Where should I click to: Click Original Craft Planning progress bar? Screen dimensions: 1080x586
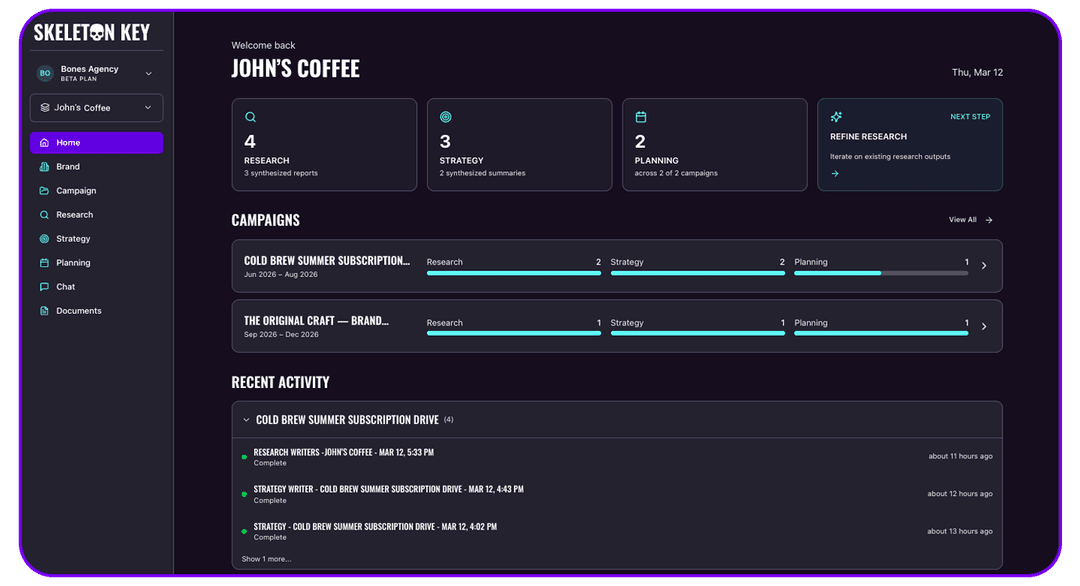pyautogui.click(x=881, y=333)
